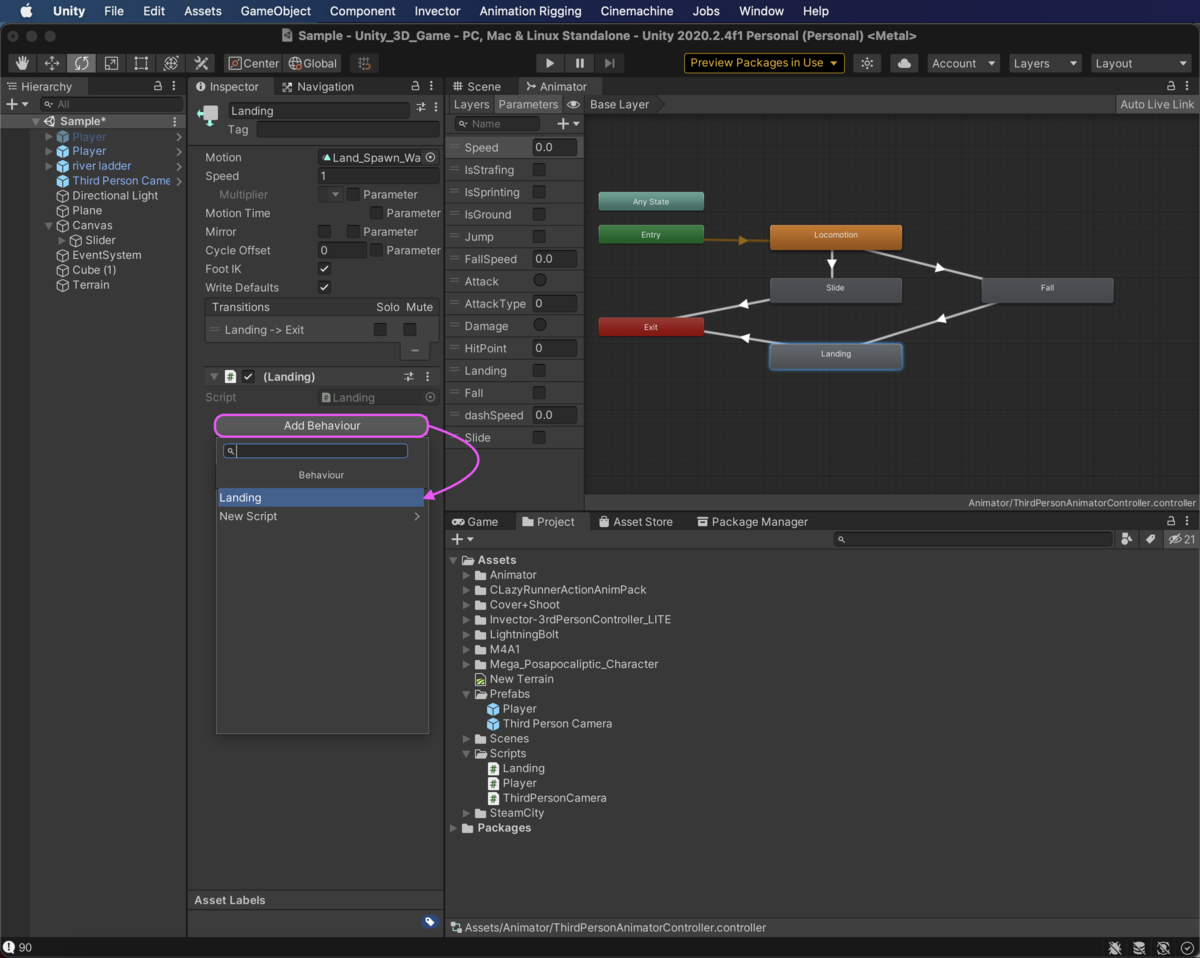
Task: Select the Move tool
Action: tap(52, 63)
